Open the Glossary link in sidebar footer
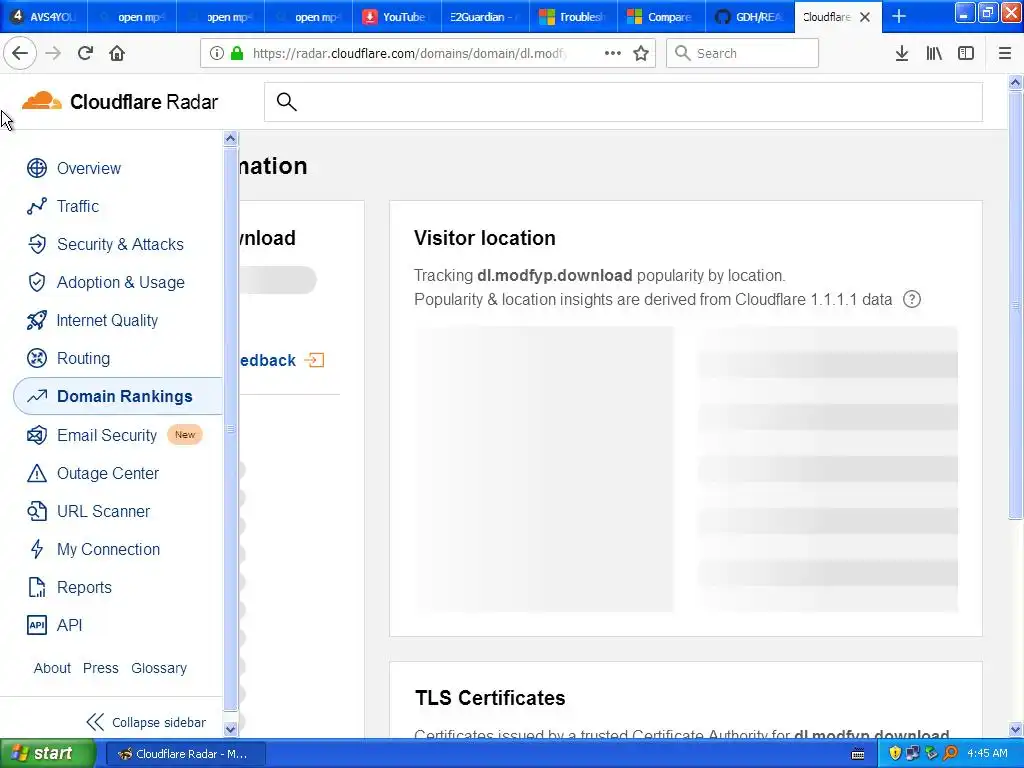 (159, 668)
